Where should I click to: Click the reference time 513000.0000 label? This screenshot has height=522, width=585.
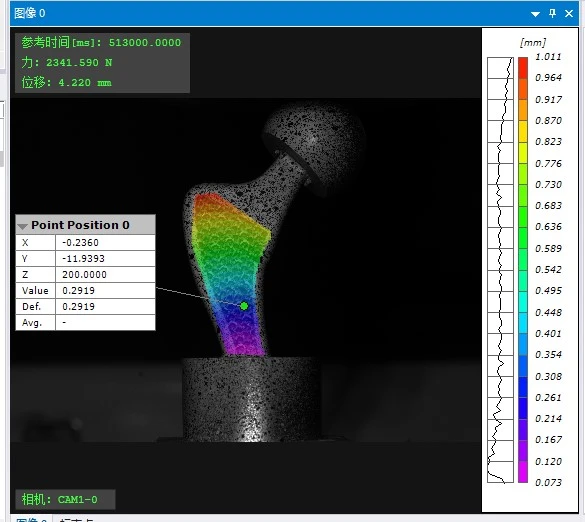pos(101,43)
